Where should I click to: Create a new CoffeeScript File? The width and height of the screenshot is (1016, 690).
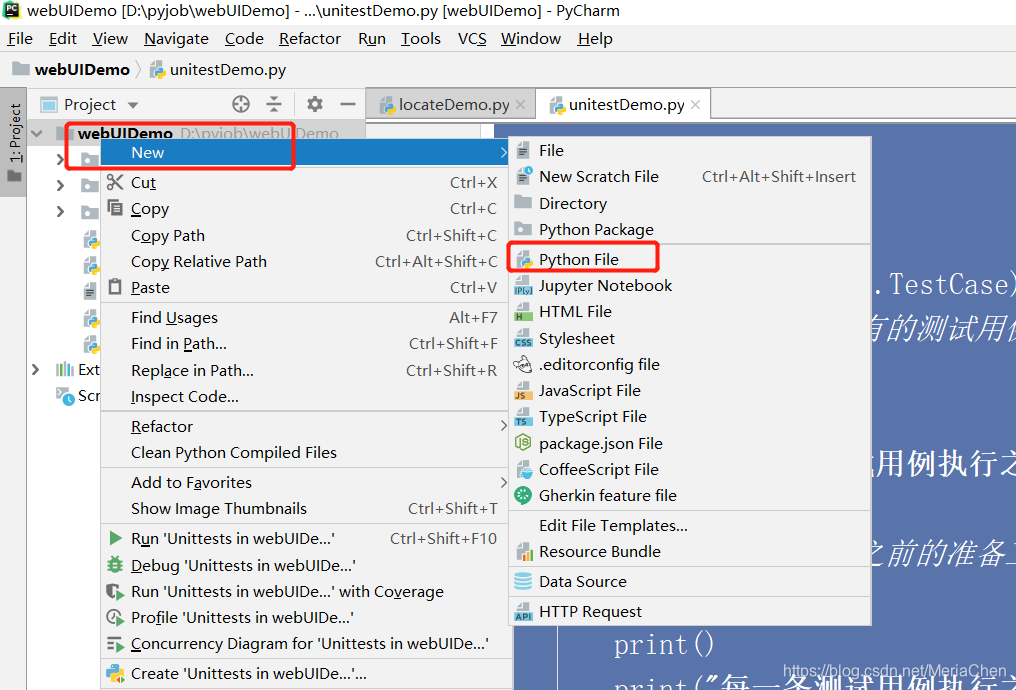coord(690,469)
